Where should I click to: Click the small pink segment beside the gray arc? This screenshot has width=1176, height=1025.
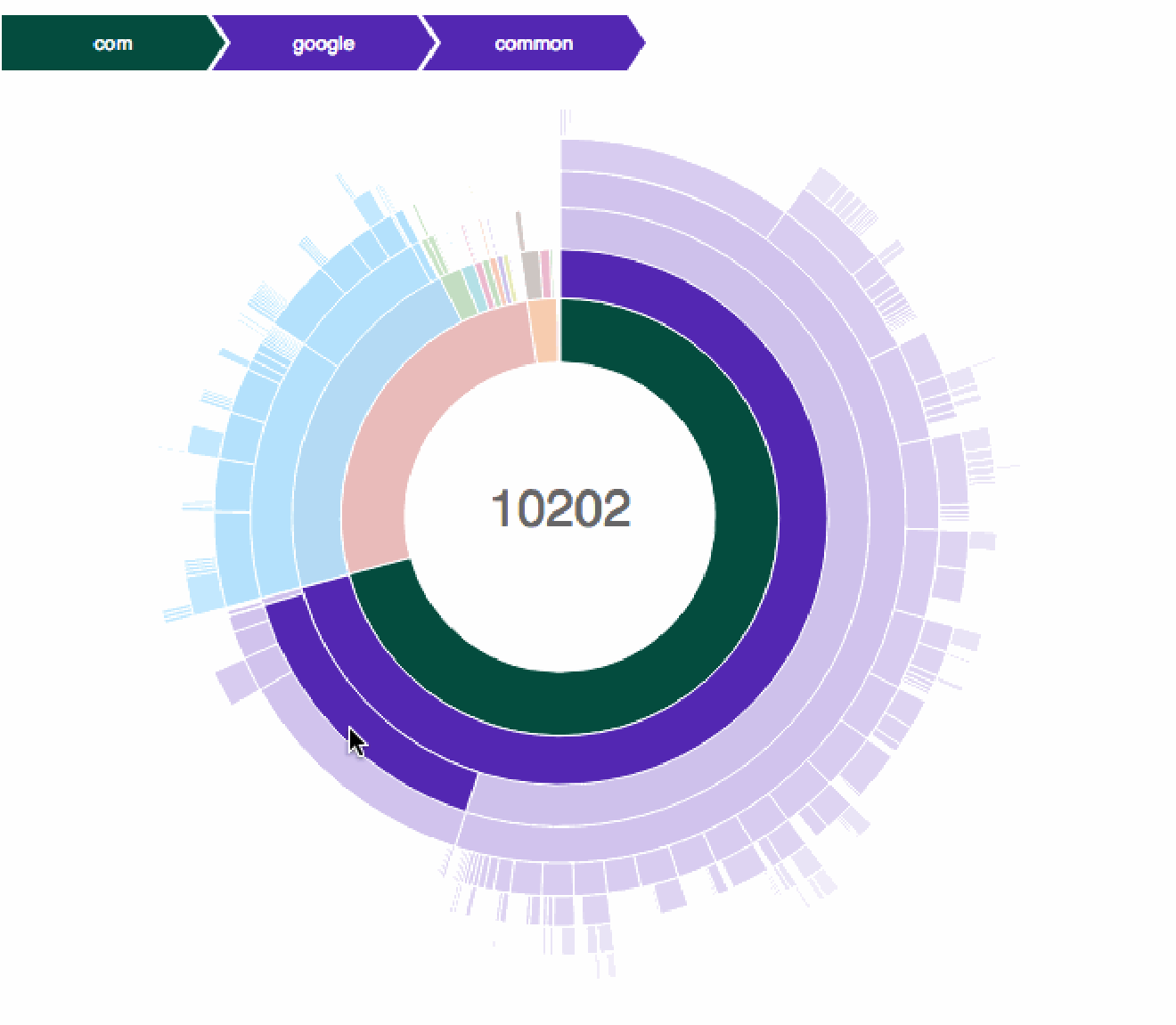[545, 273]
